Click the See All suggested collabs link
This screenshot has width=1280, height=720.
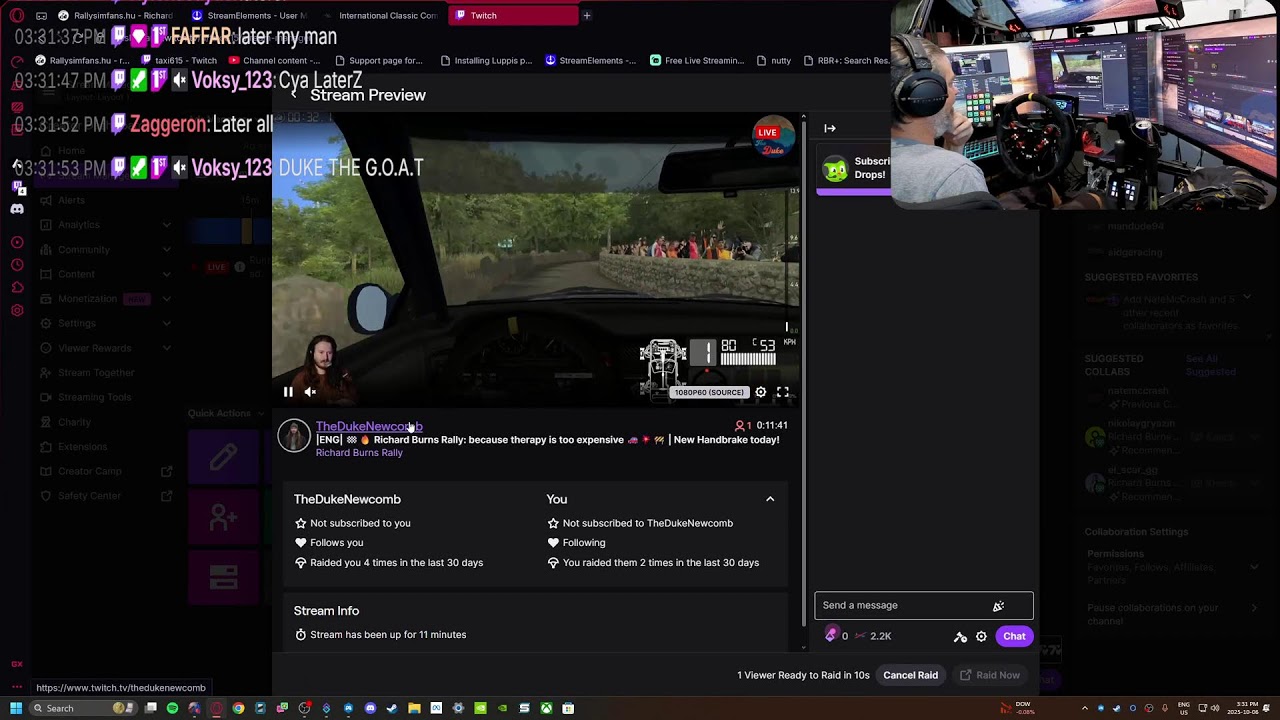(x=1211, y=365)
